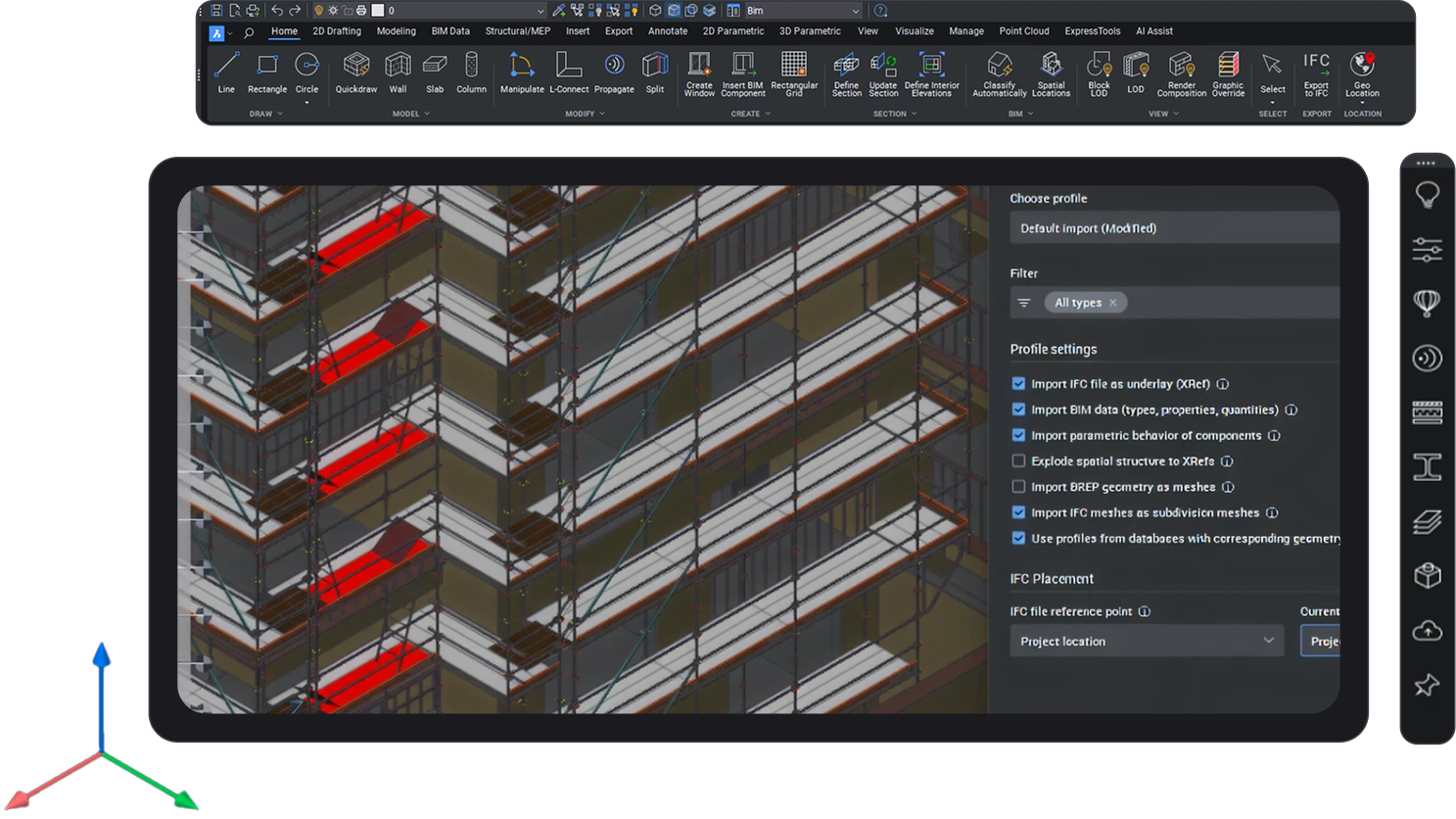Check Import BREP geometry as meshes
The image size is (1456, 819).
pos(1018,487)
